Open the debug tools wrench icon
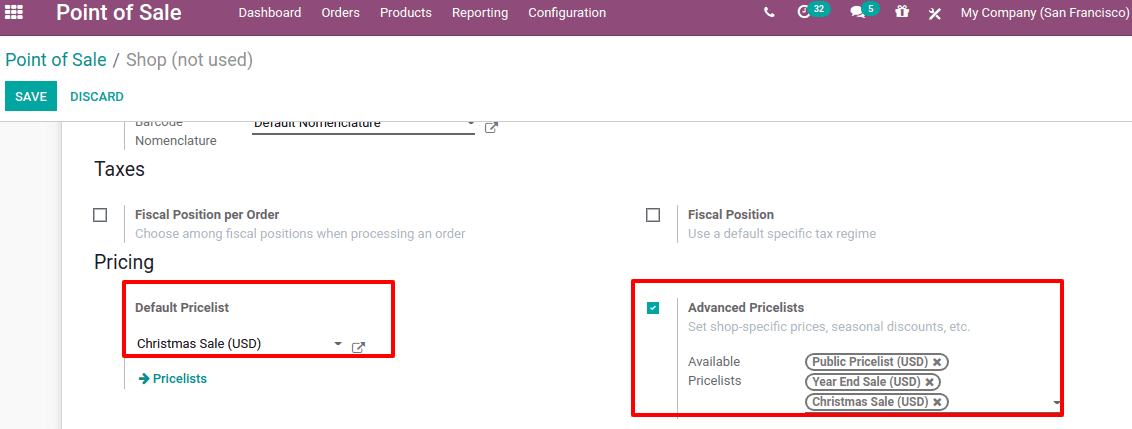Image resolution: width=1132 pixels, height=429 pixels. [x=935, y=13]
